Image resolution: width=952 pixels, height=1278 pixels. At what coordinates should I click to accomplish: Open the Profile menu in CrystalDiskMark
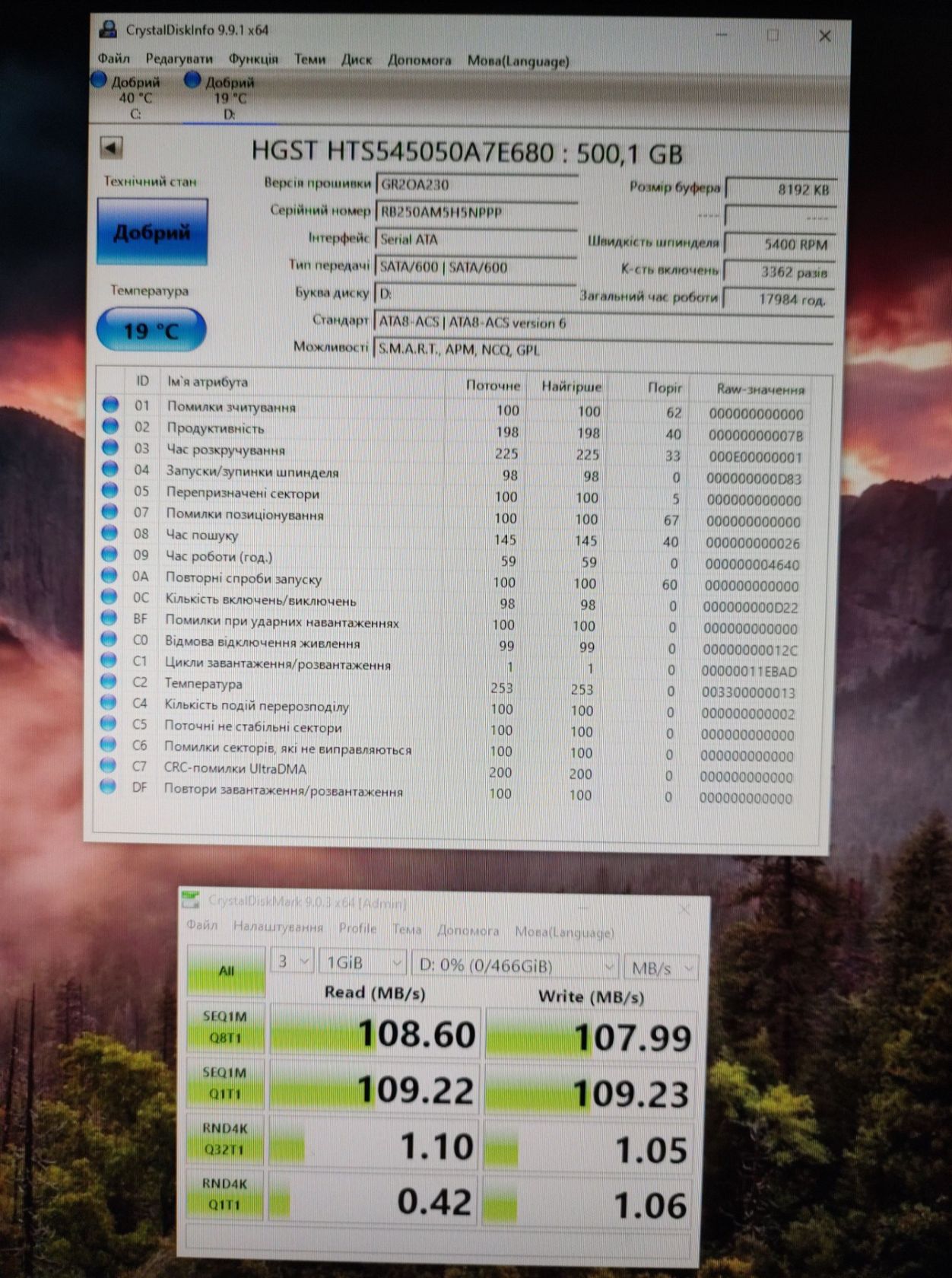(x=357, y=929)
